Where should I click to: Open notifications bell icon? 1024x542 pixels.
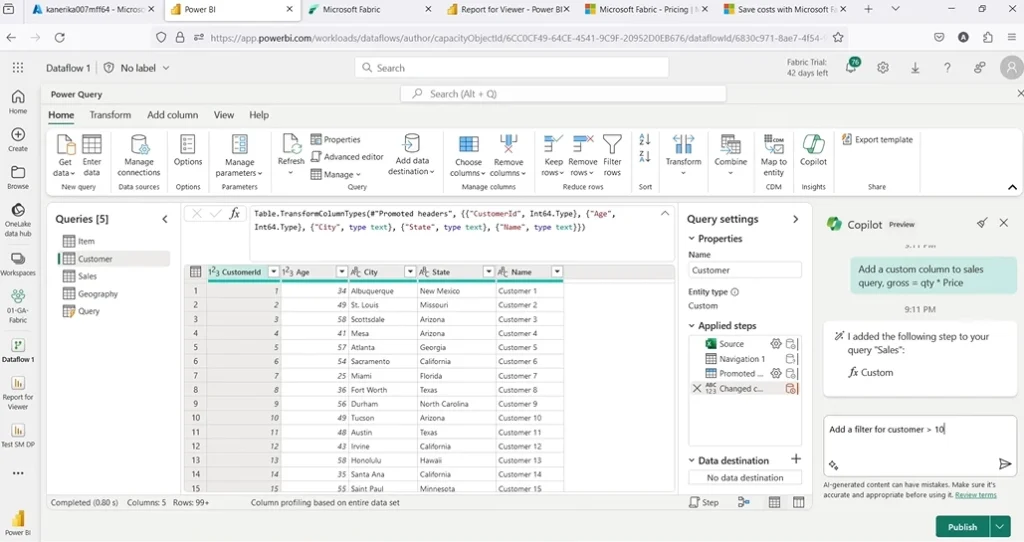pyautogui.click(x=852, y=67)
